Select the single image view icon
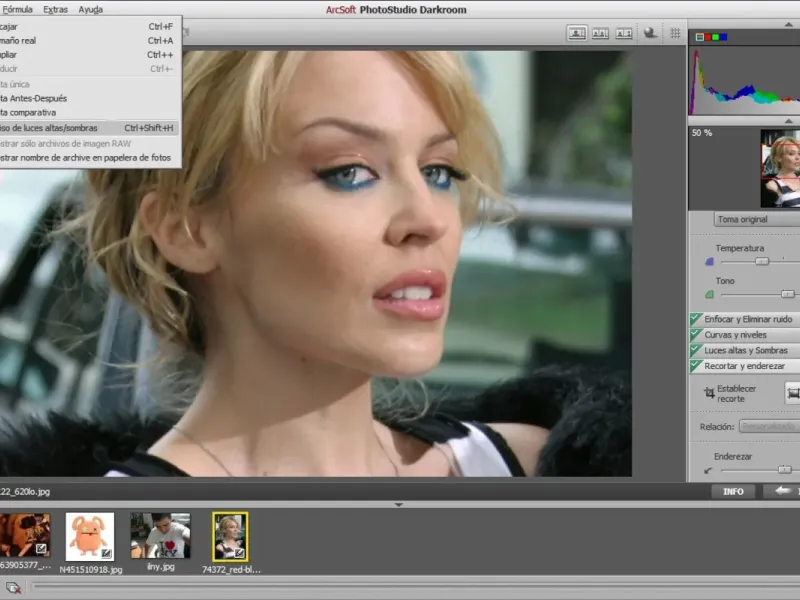The height and width of the screenshot is (600, 800). coord(577,33)
